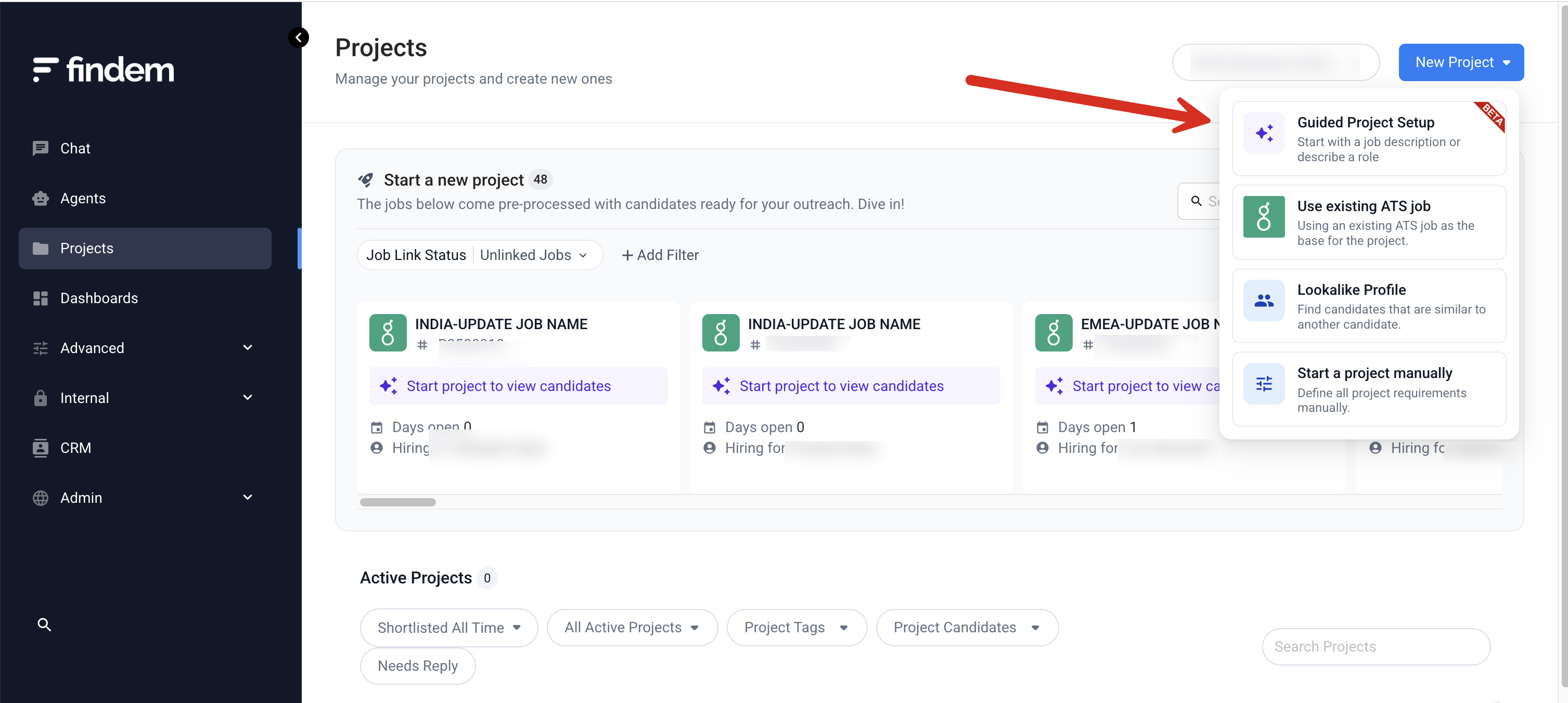Viewport: 1568px width, 703px height.
Task: Toggle the Needs Reply filter
Action: pos(418,666)
